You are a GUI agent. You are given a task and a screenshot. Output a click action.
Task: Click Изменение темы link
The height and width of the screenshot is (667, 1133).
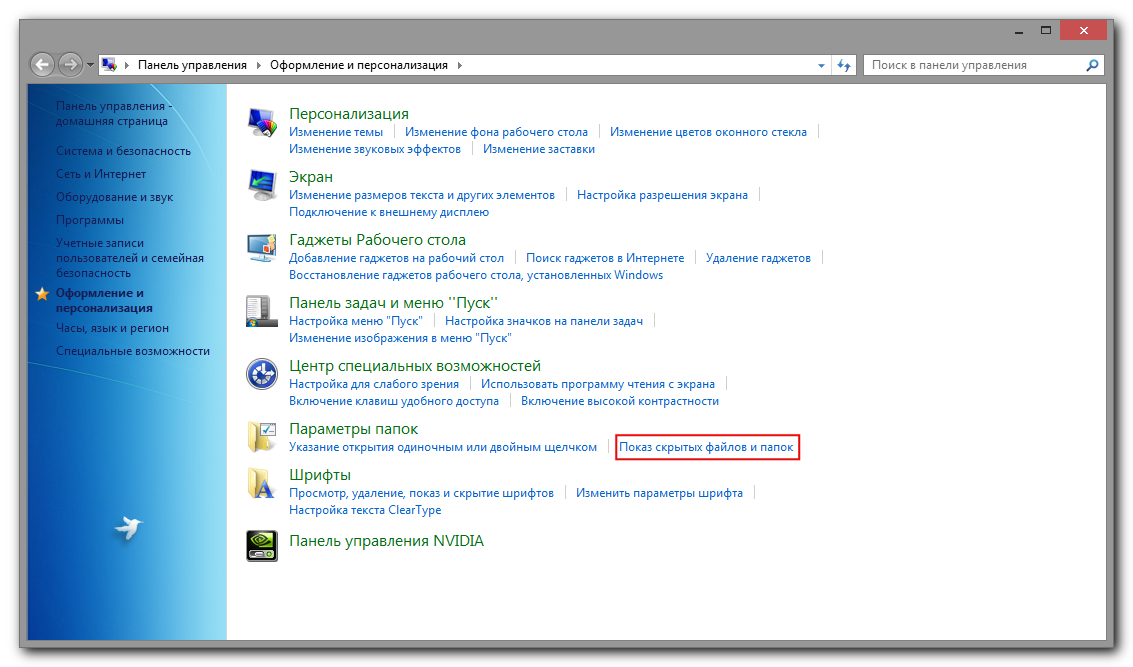(336, 132)
